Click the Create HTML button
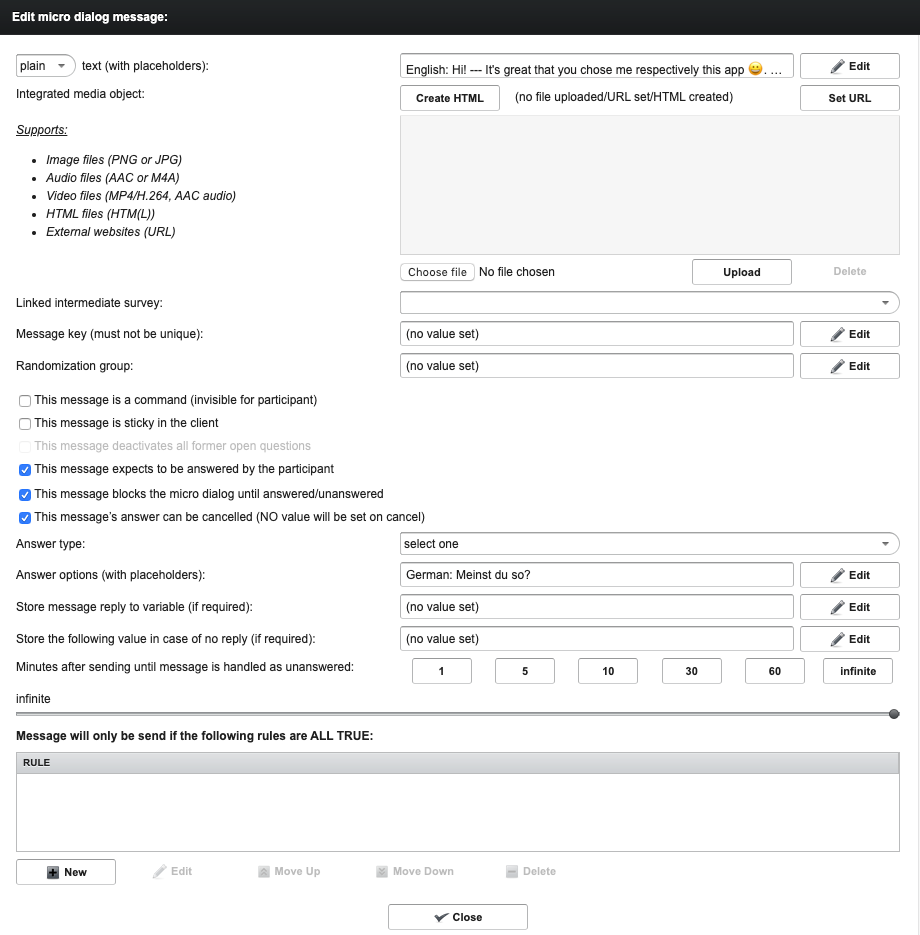 coord(449,98)
